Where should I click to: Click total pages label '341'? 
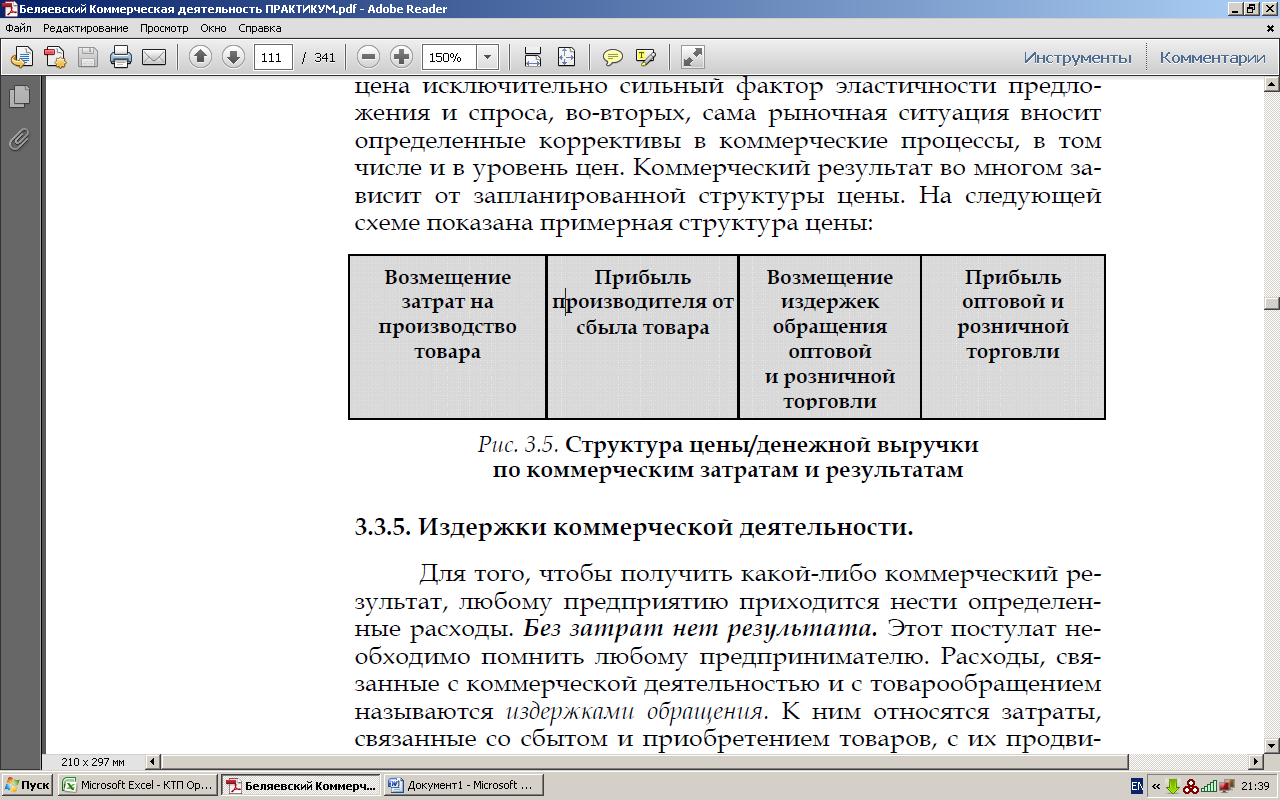click(x=325, y=57)
